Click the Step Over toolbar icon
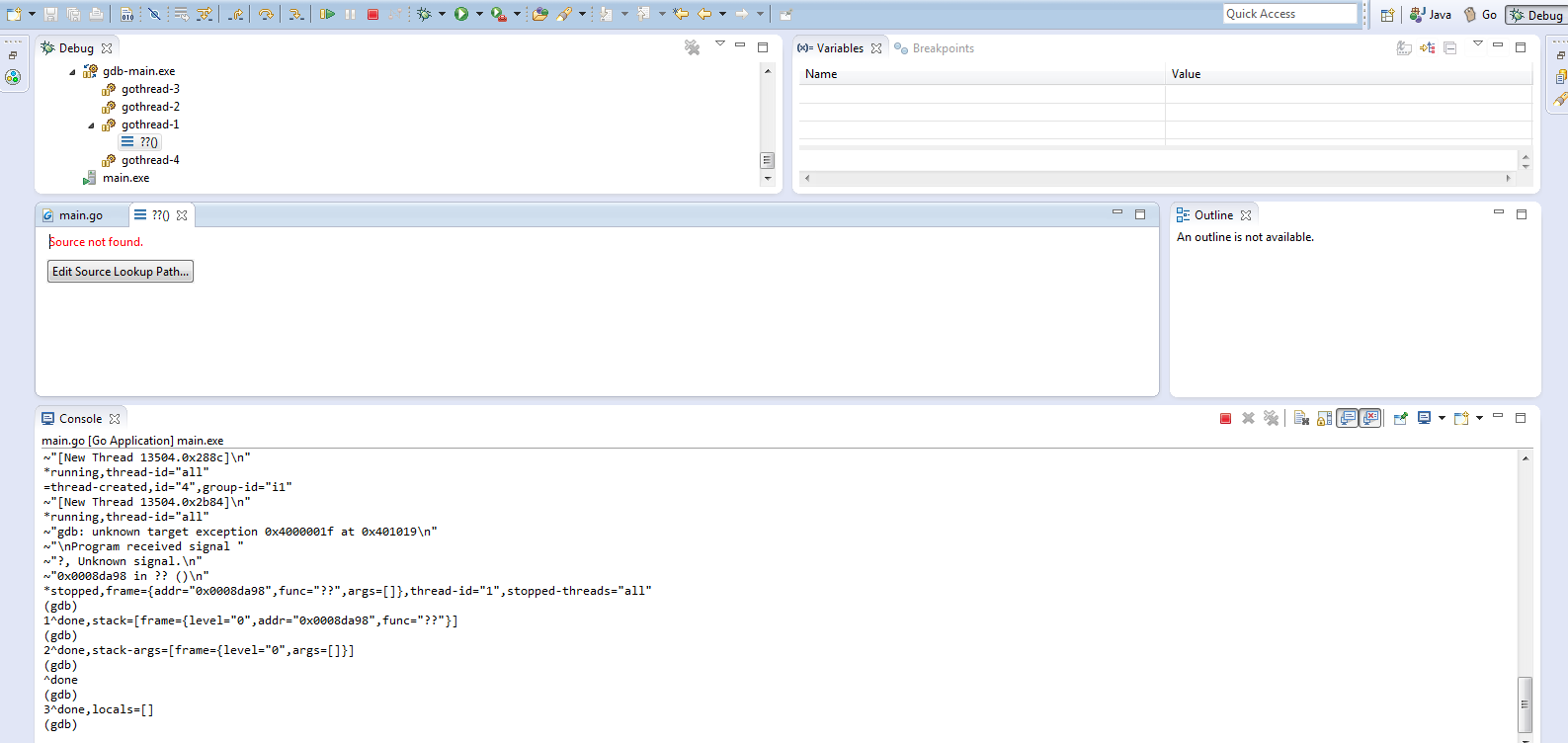This screenshot has height=743, width=1568. point(266,14)
